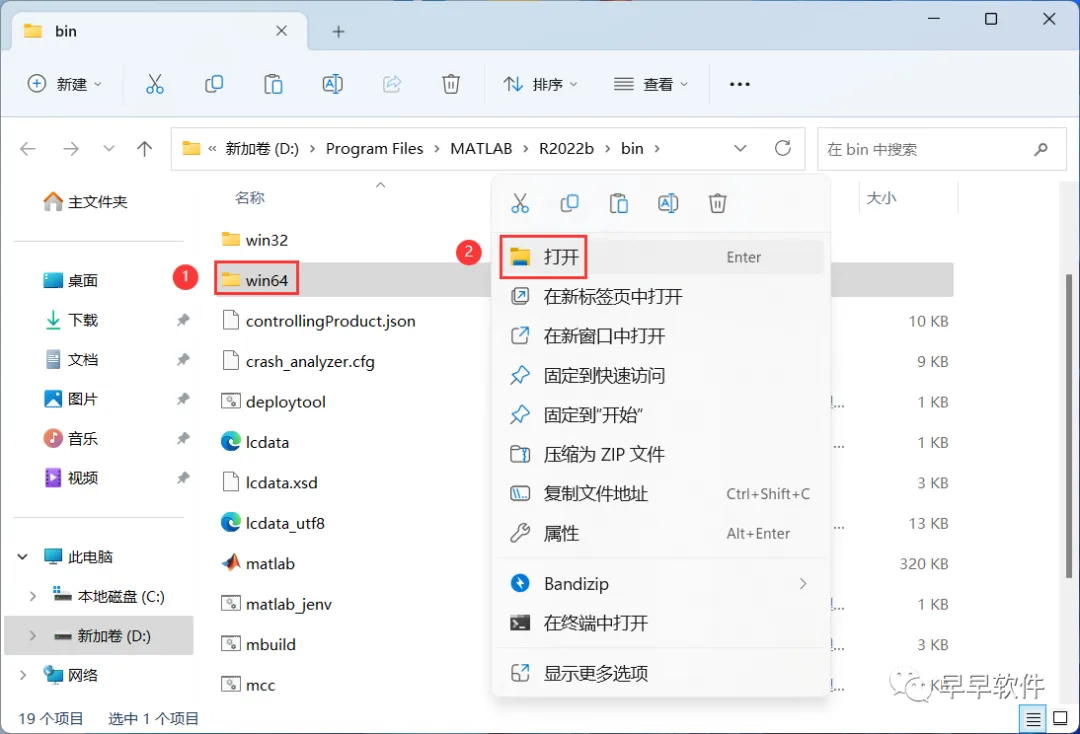Open recent locations dropdown arrow
The image size is (1080, 734).
[109, 149]
